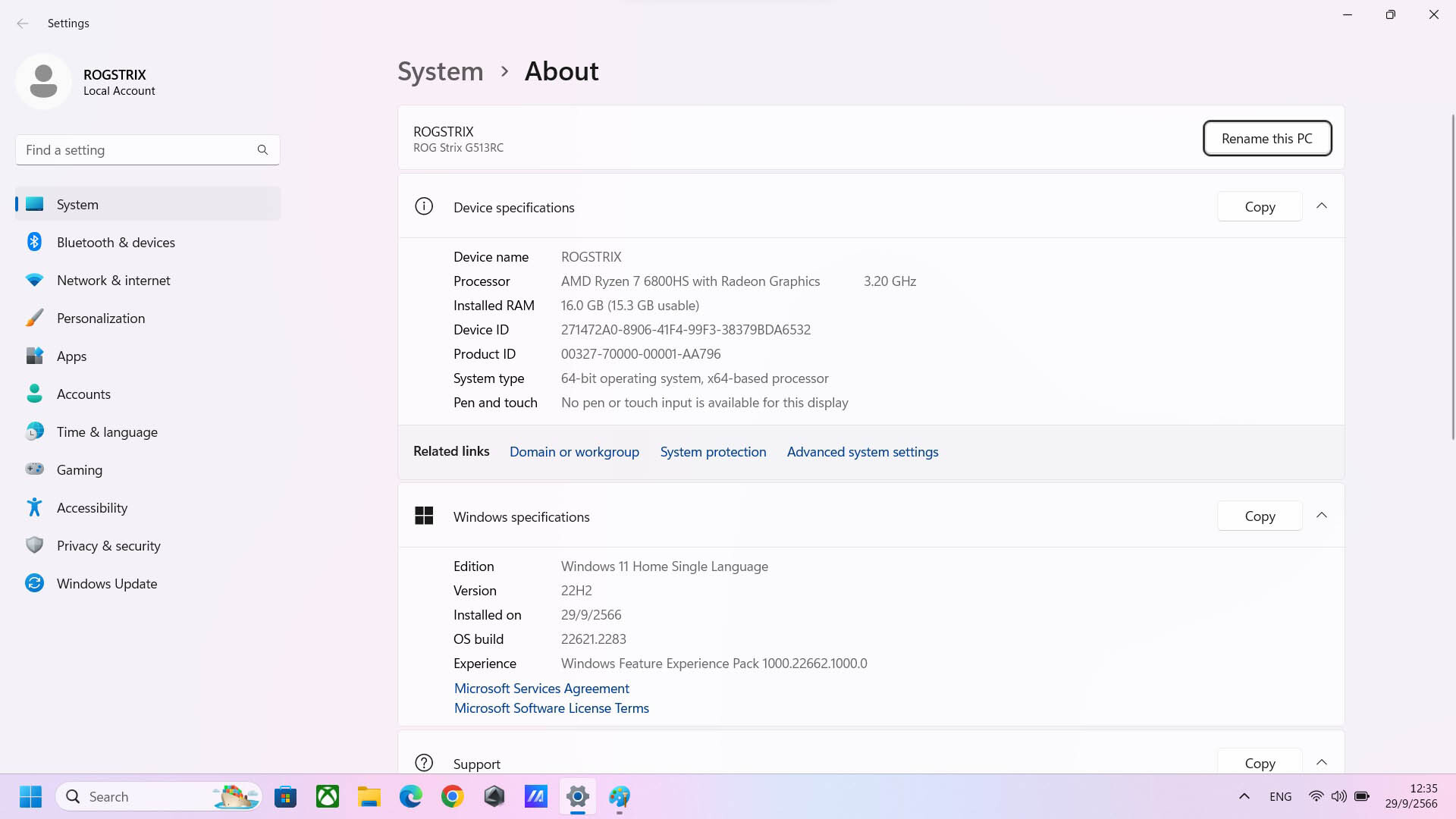Click the Accessibility figure icon

34,507
